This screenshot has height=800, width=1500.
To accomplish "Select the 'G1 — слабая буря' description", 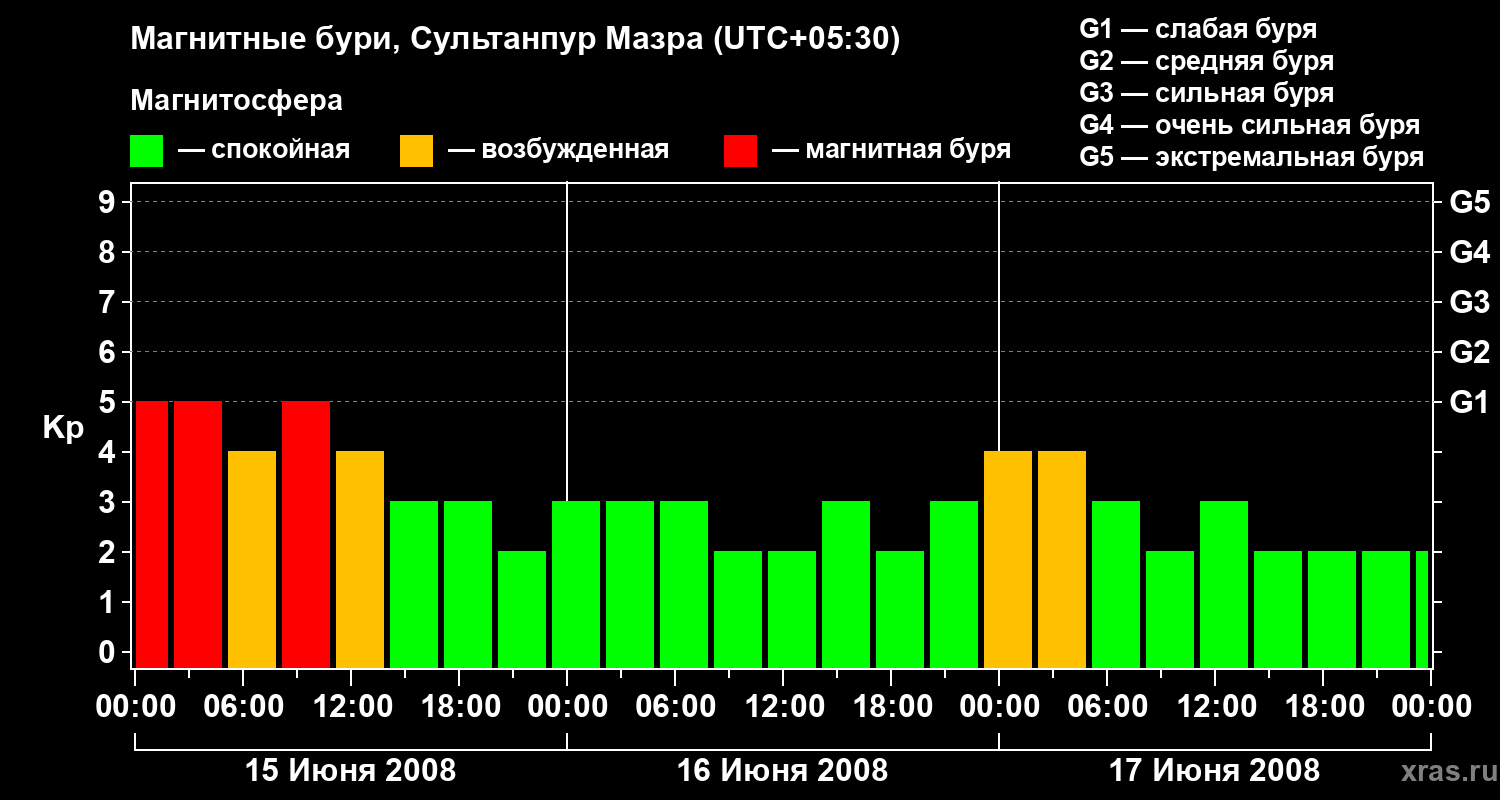I will [1198, 29].
